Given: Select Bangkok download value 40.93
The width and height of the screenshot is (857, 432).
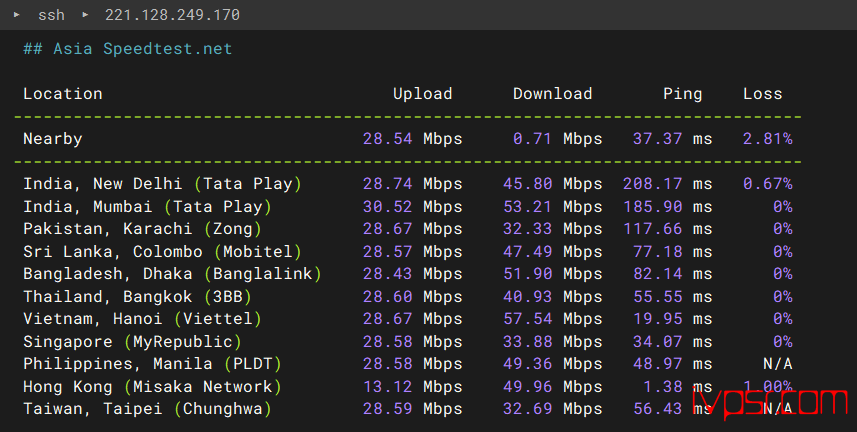Looking at the screenshot, I should click(x=527, y=296).
